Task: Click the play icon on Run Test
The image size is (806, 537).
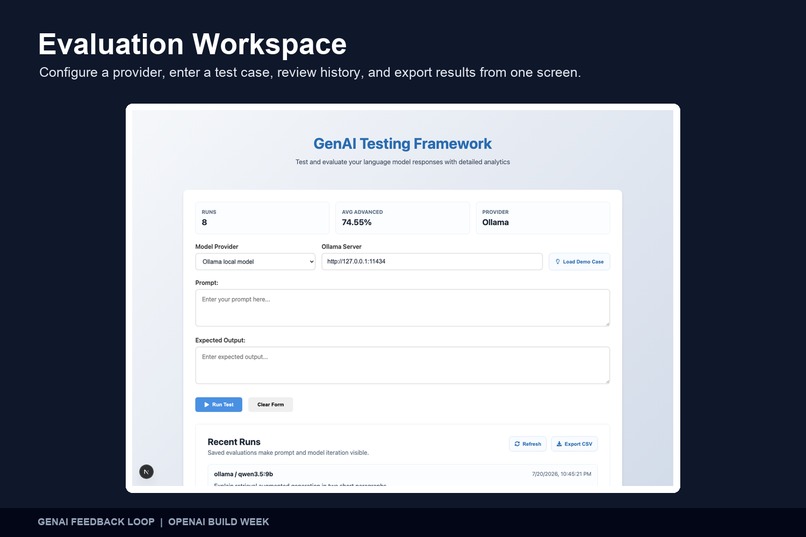Action: [207, 404]
